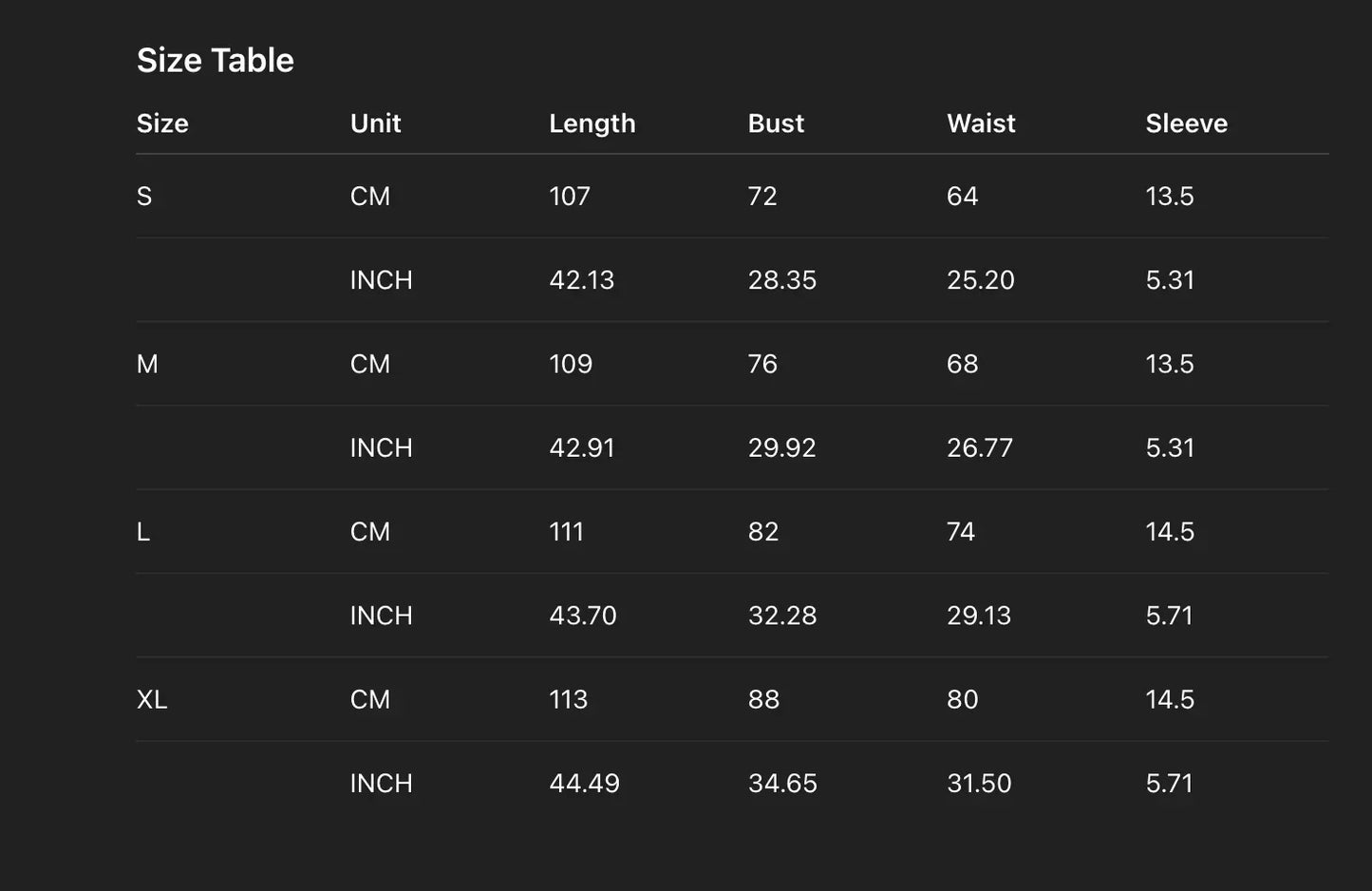The image size is (1372, 891).
Task: Select the 28.35 inch bust value
Action: tap(781, 280)
